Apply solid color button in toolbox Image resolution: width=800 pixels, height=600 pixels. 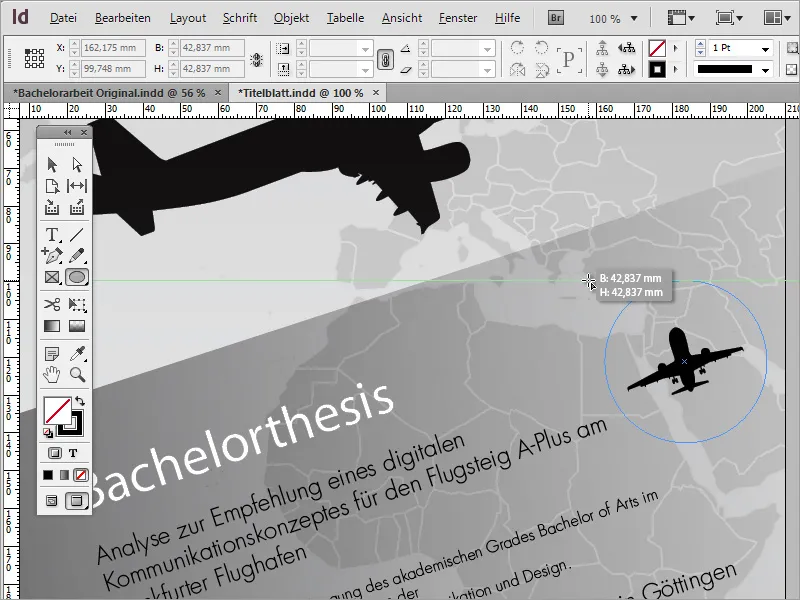(x=48, y=476)
